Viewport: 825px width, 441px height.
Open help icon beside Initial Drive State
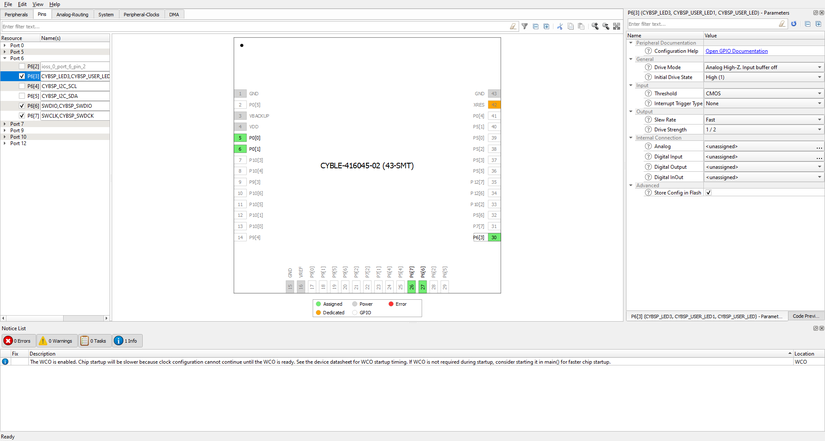click(x=648, y=77)
